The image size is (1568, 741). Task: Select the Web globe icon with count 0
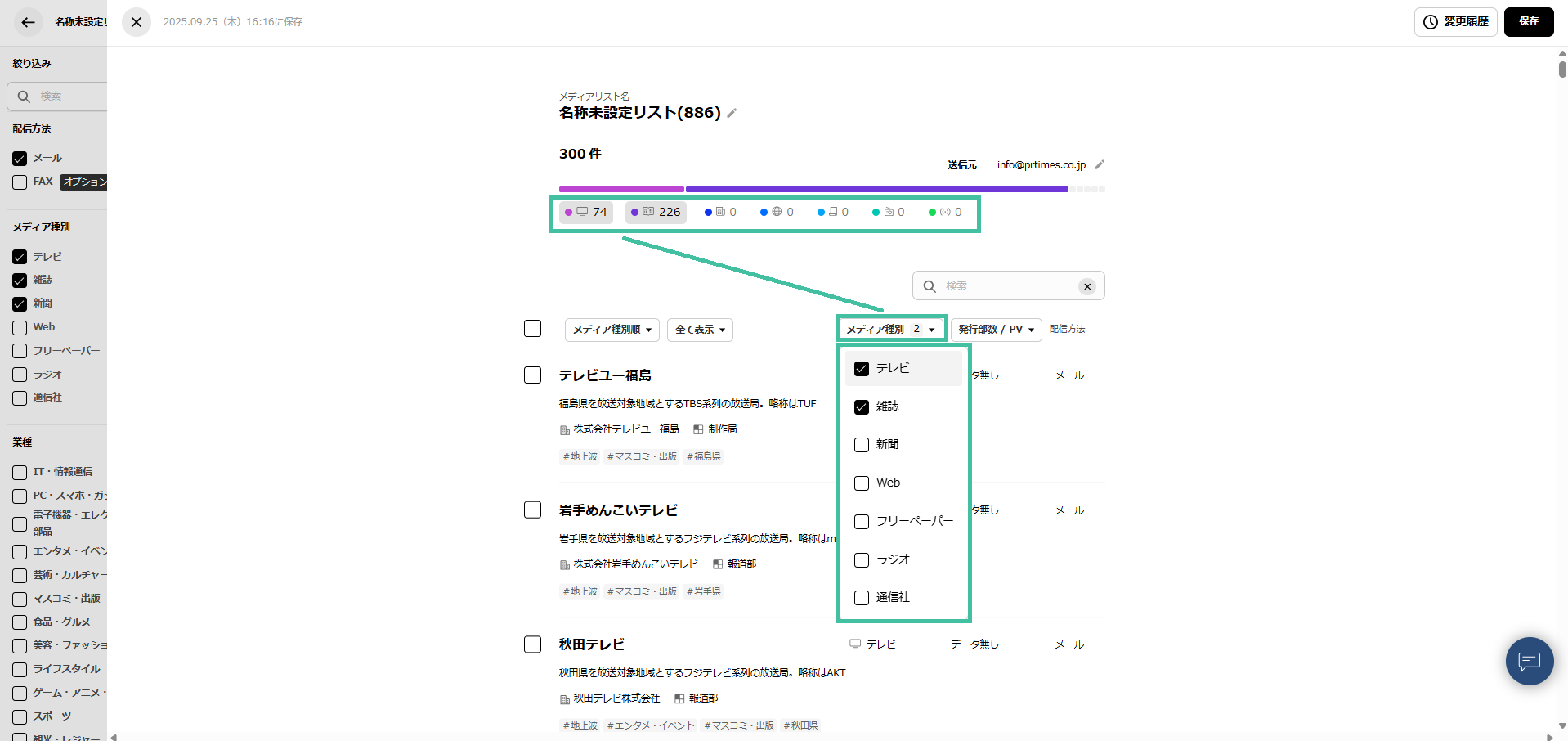776,212
